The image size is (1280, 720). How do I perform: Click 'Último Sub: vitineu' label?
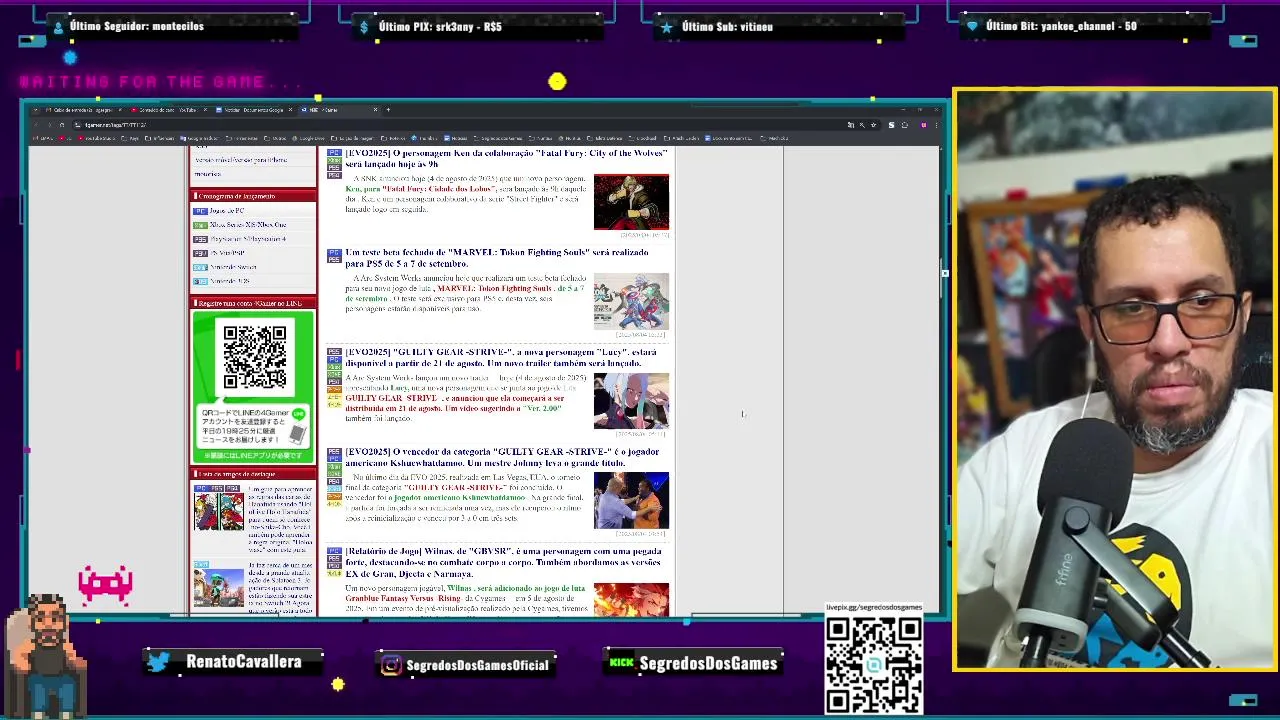click(x=727, y=27)
